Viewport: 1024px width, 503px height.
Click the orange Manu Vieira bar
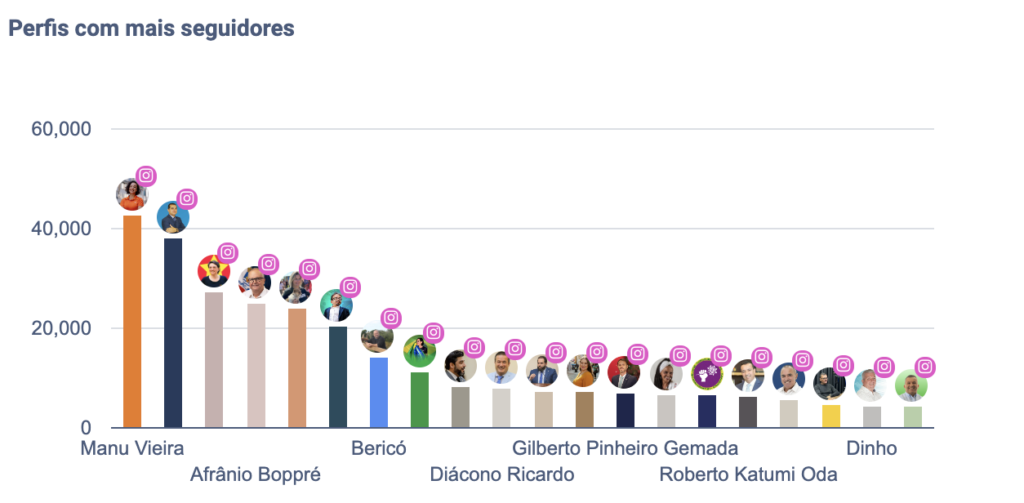132,321
